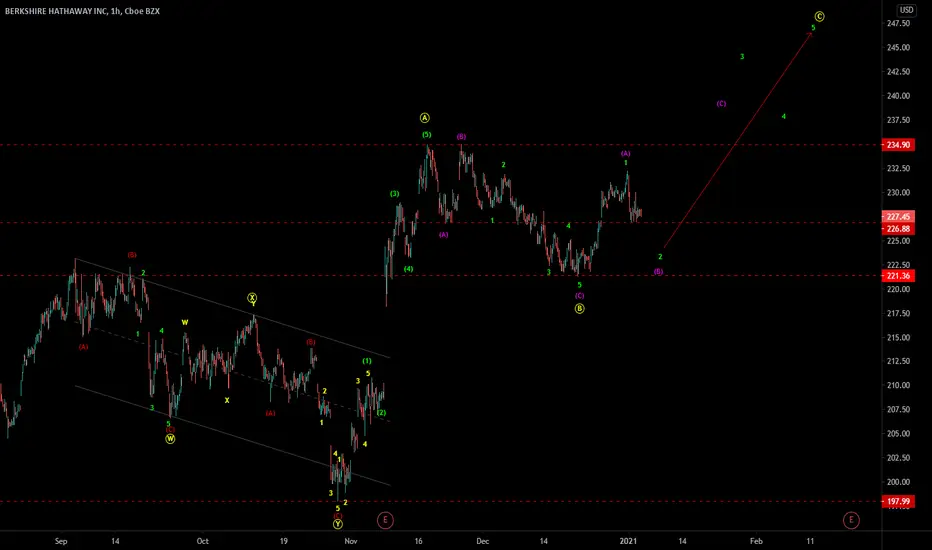Click the Sep label on time axis
The height and width of the screenshot is (550, 932).
point(61,541)
